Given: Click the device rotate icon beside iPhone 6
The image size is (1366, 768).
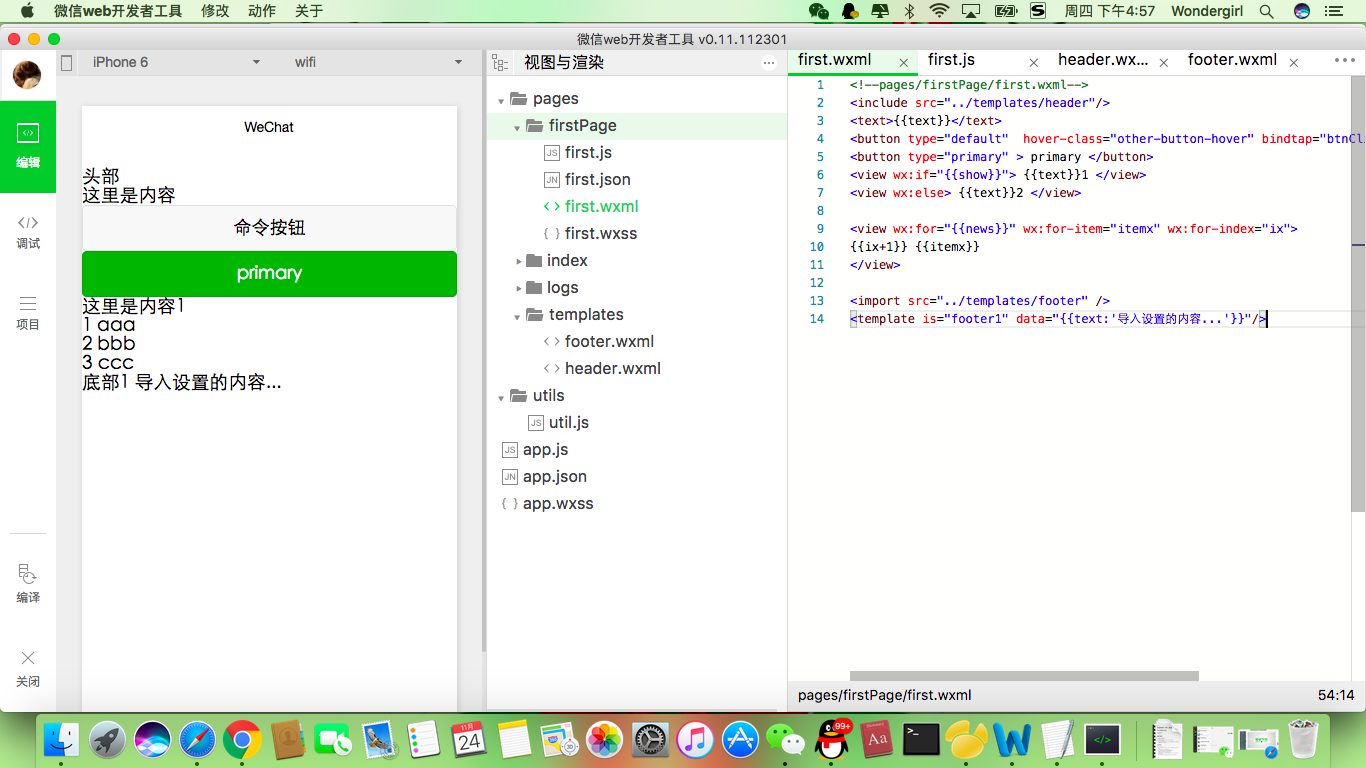Looking at the screenshot, I should (x=67, y=62).
